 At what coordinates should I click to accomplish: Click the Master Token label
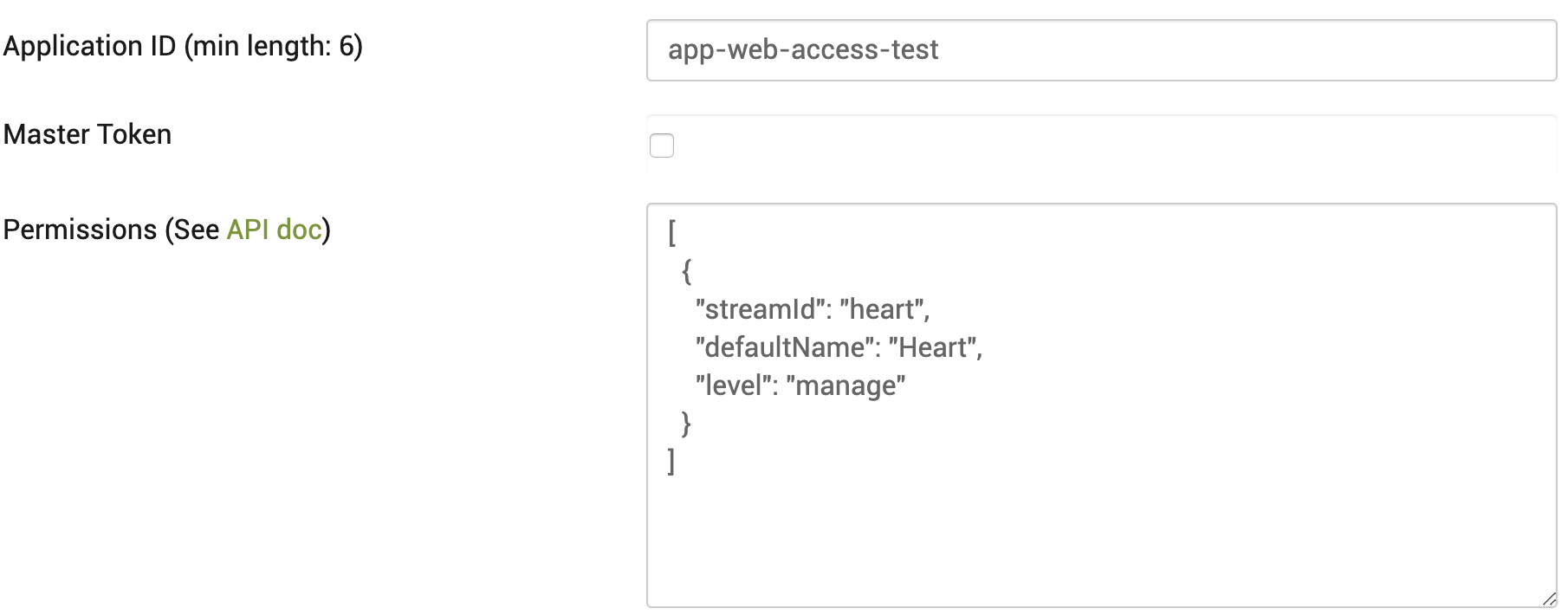pyautogui.click(x=87, y=134)
